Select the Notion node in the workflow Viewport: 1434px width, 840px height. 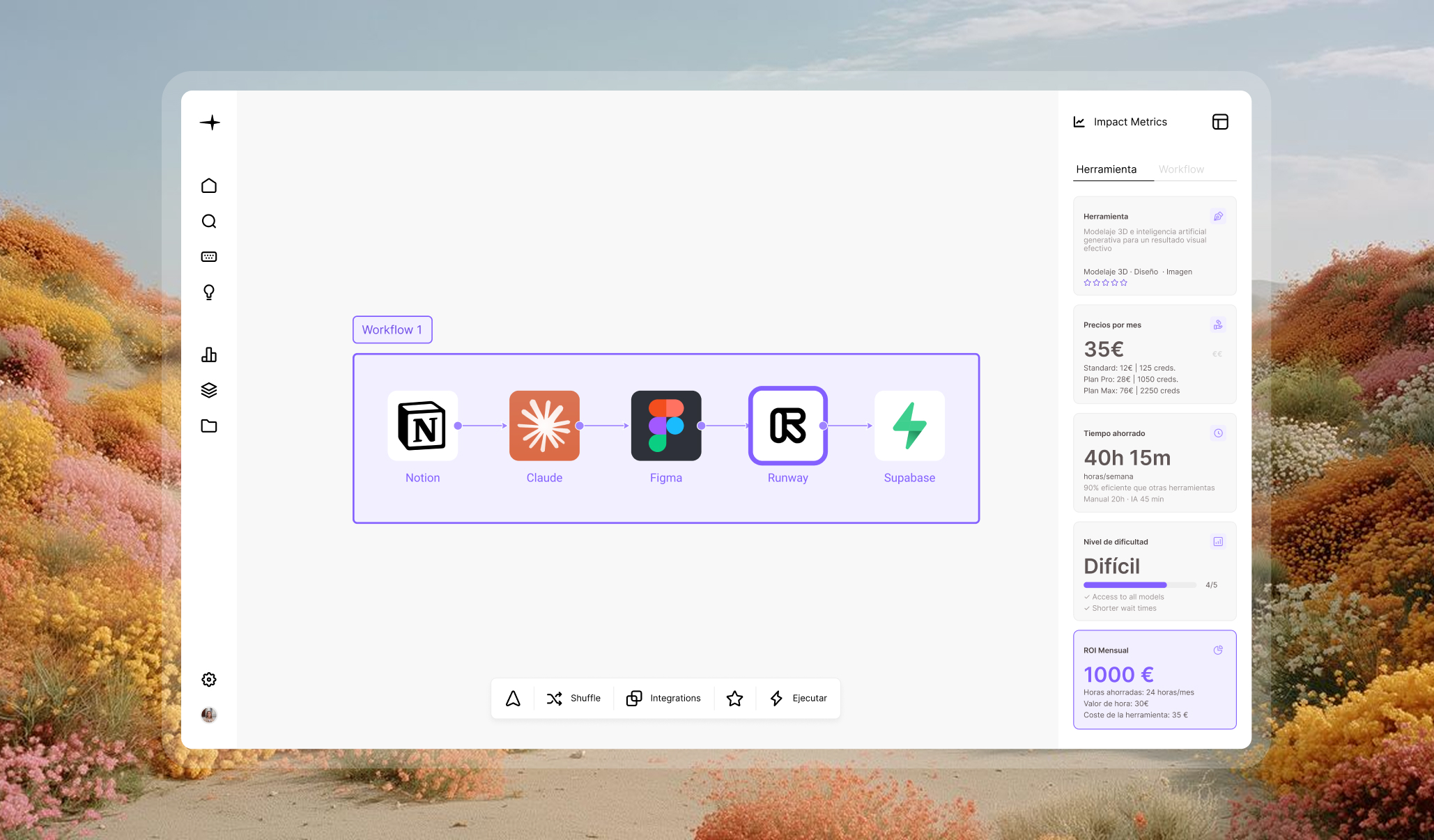423,426
